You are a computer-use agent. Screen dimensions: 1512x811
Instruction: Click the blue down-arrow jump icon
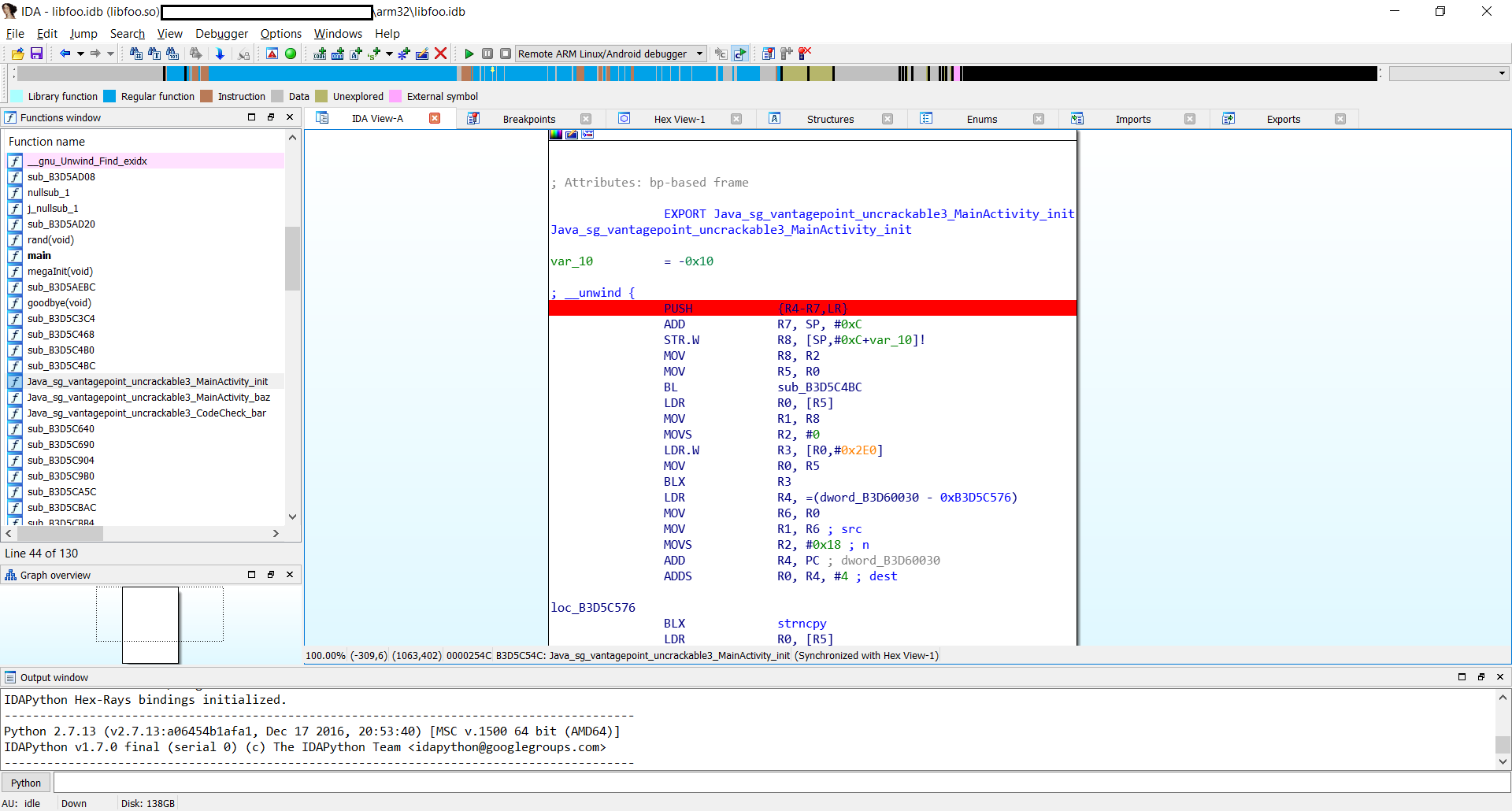(220, 54)
